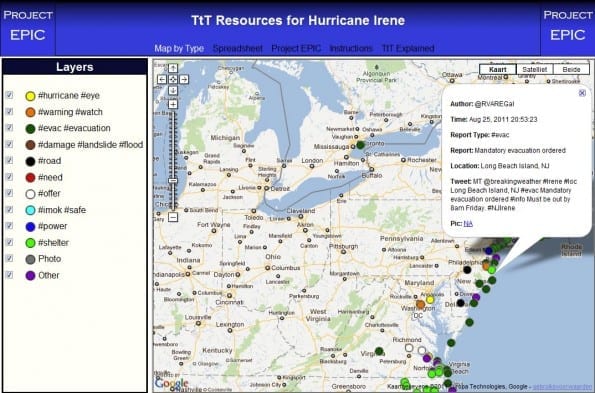Screen dimensions: 595x393
Task: Open the Spreadsheet tab in header
Action: pos(238,49)
